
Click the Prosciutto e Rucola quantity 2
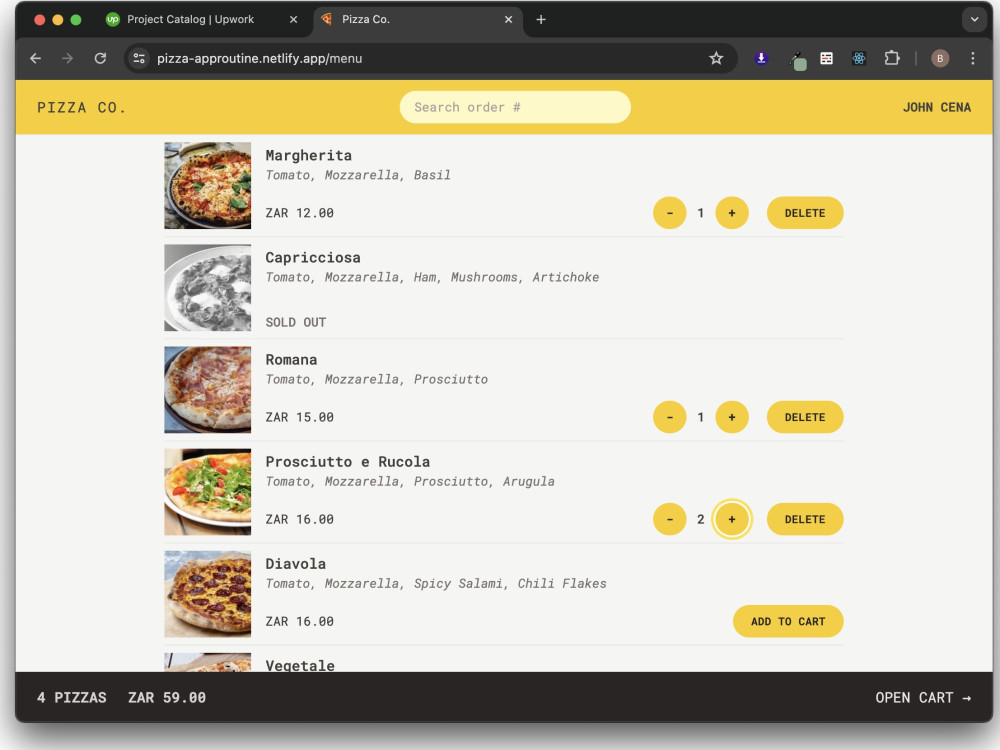pyautogui.click(x=700, y=519)
